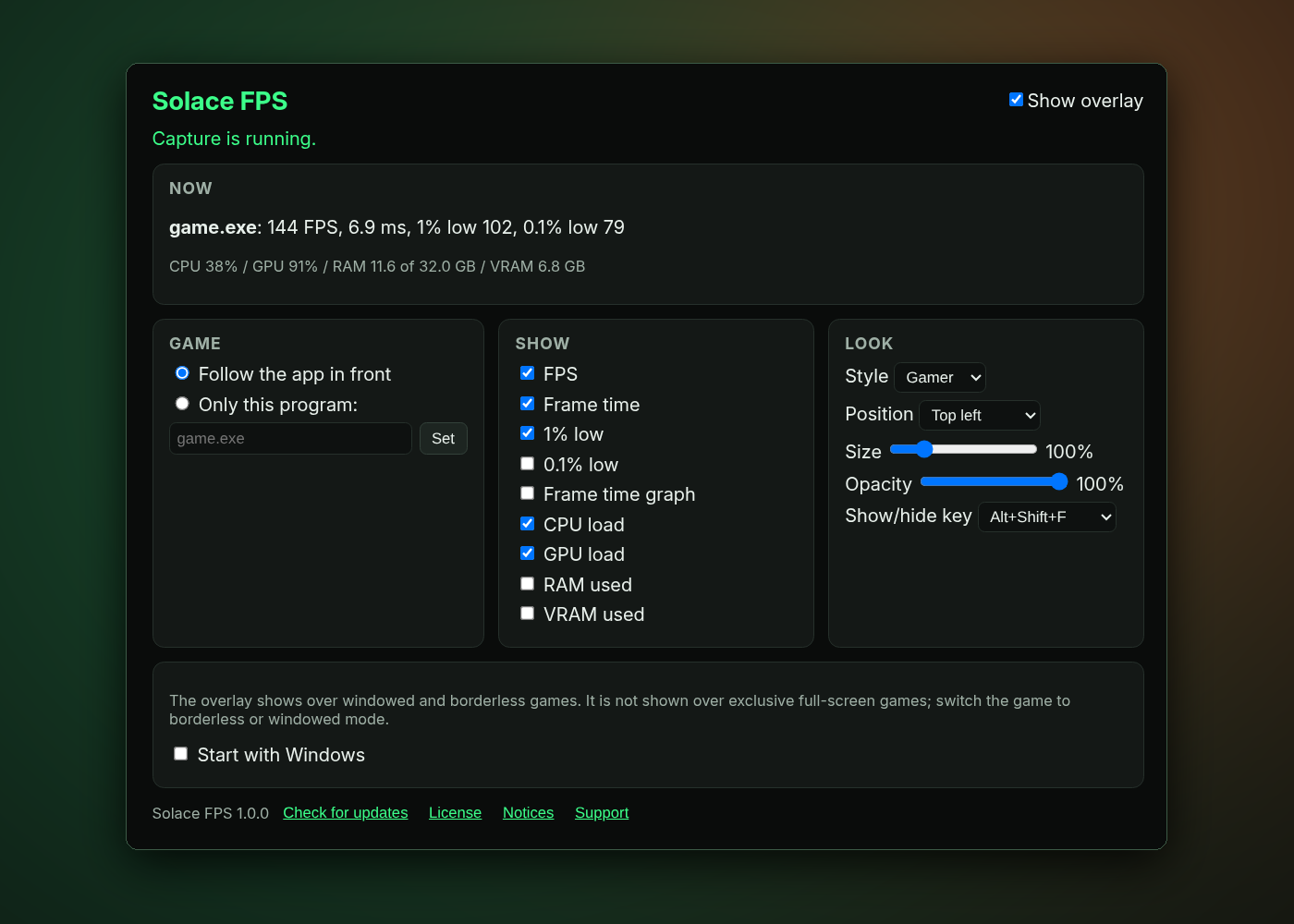Click the game.exe program name field
Viewport: 1294px width, 924px height.
pos(290,439)
